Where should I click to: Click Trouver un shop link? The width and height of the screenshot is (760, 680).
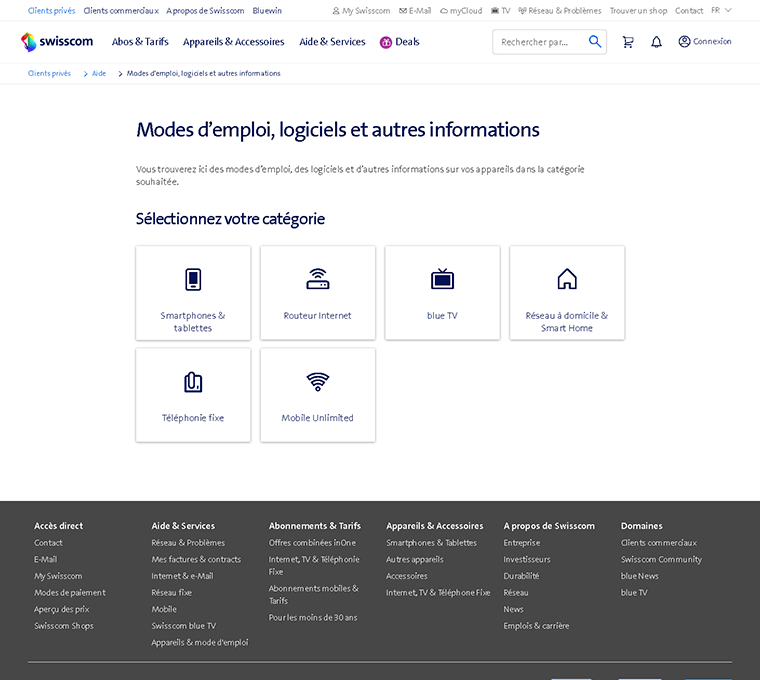pos(638,11)
